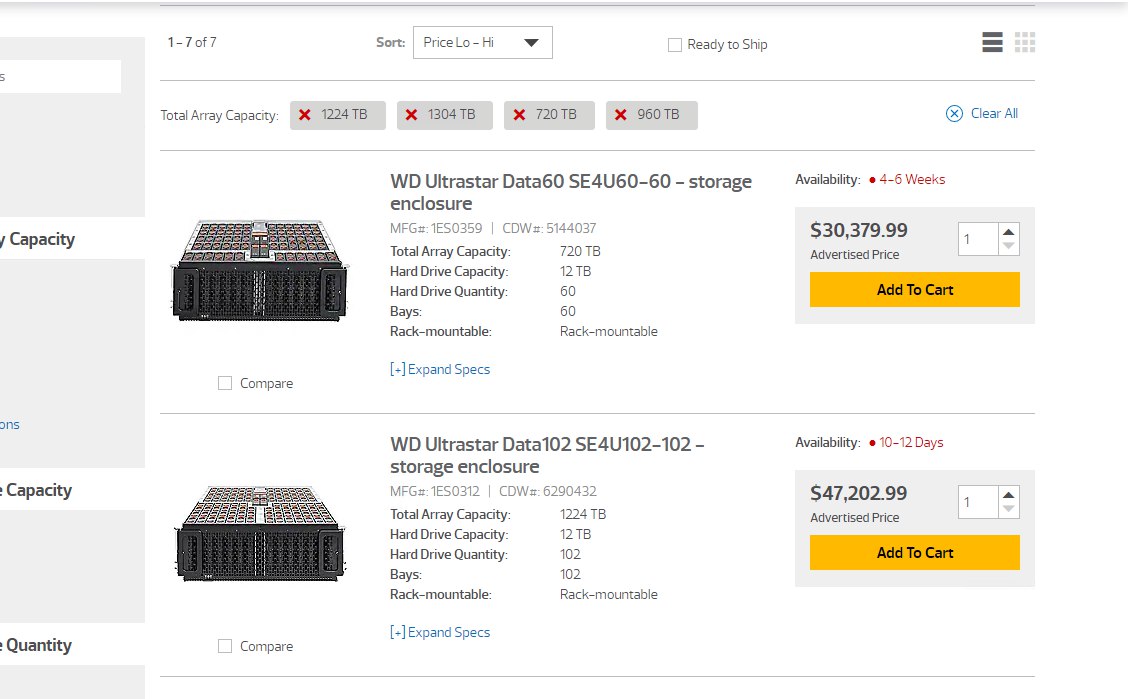Remove the 1304 TB capacity filter
Screen dimensions: 1128x699
click(411, 115)
